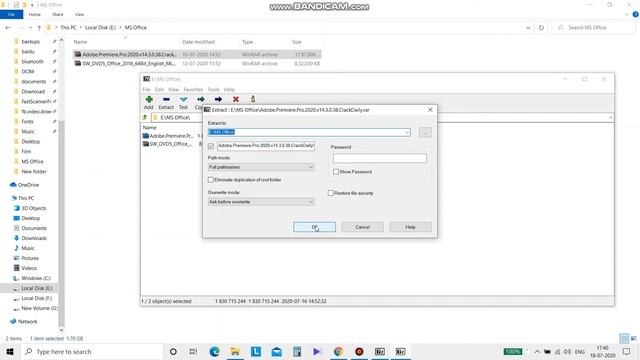This screenshot has height=360, width=640.
Task: Enable Eliminate duplication of root folder
Action: (x=211, y=180)
